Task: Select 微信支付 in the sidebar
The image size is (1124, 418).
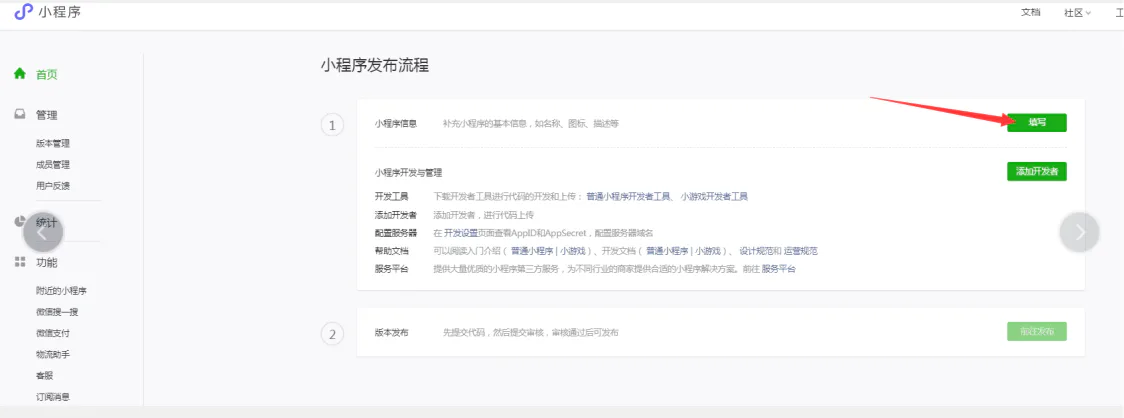Action: point(53,333)
